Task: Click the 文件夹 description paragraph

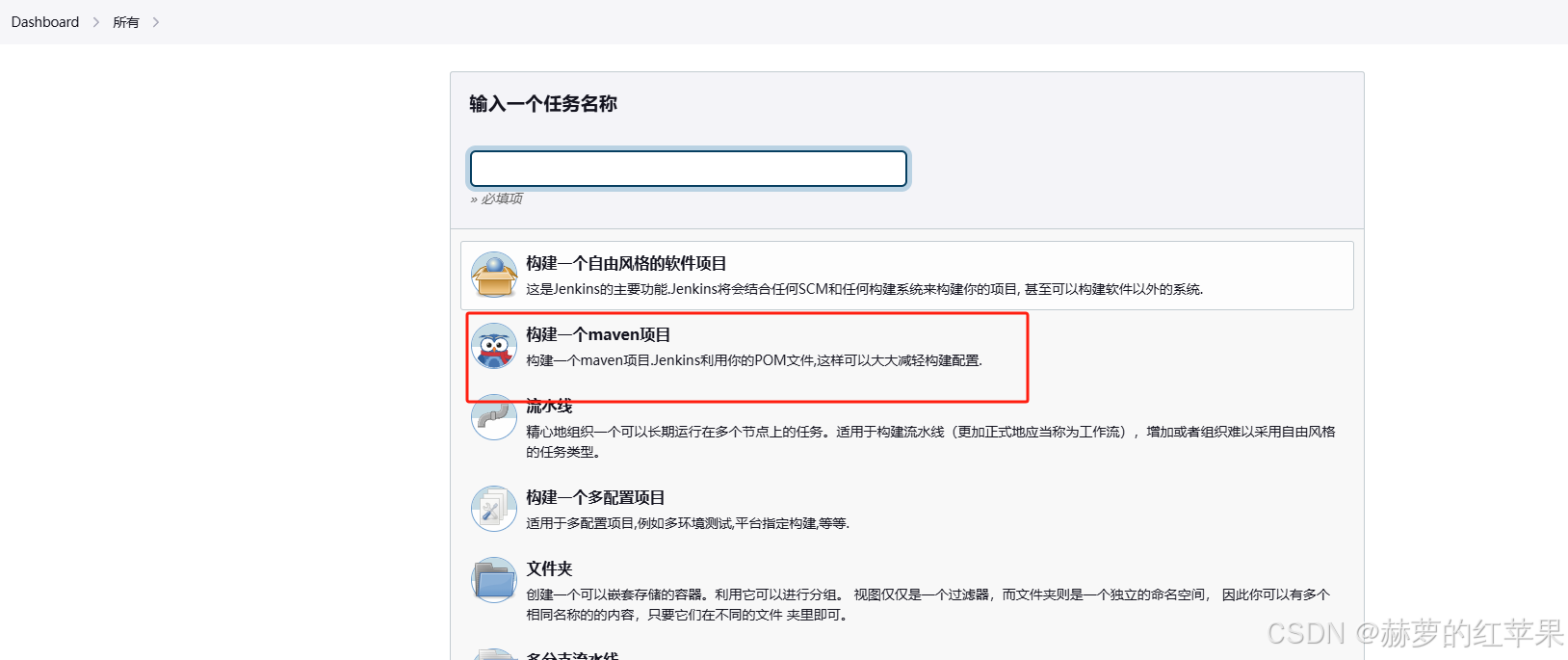Action: pos(928,604)
